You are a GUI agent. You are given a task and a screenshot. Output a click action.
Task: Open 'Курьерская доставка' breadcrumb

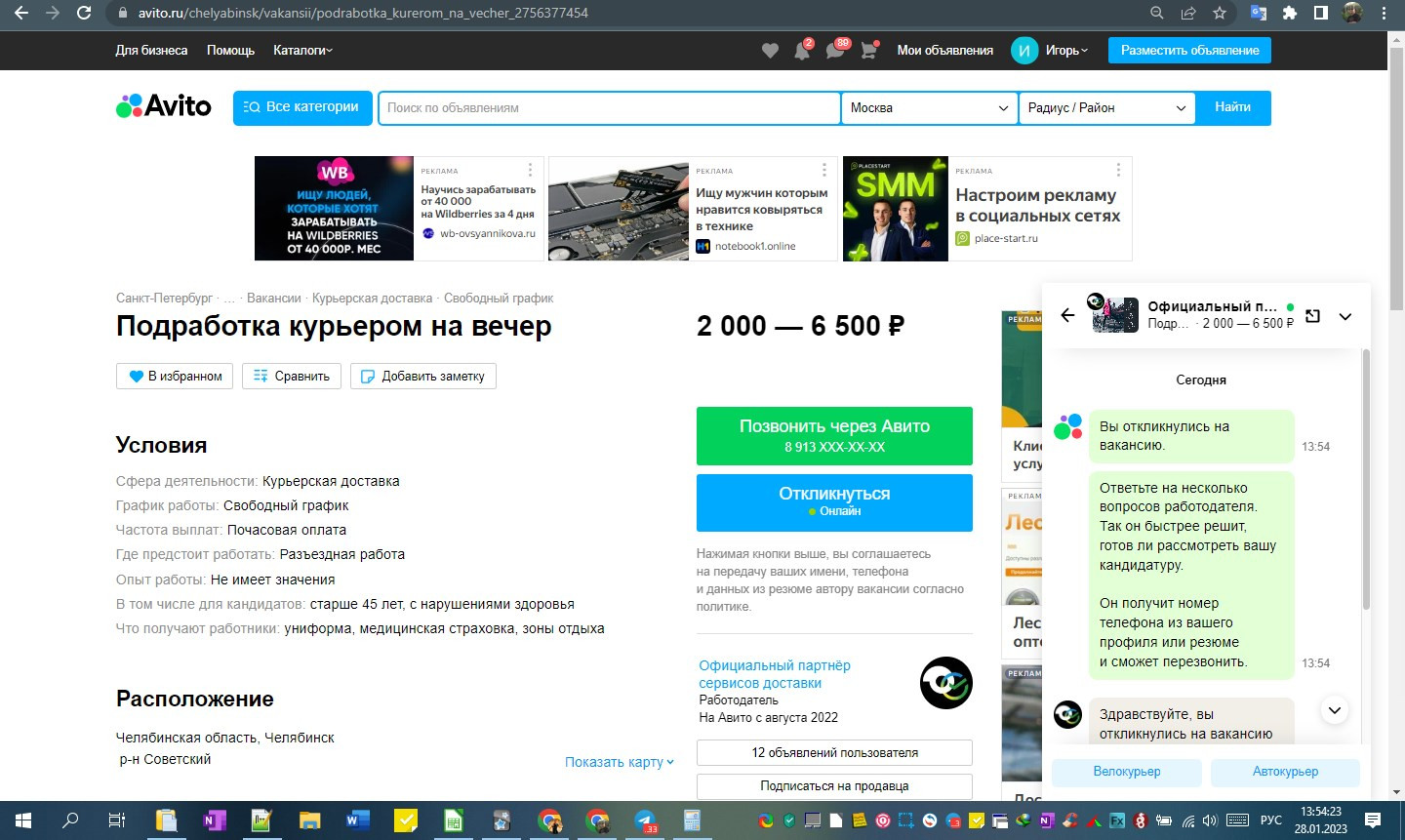pos(372,299)
